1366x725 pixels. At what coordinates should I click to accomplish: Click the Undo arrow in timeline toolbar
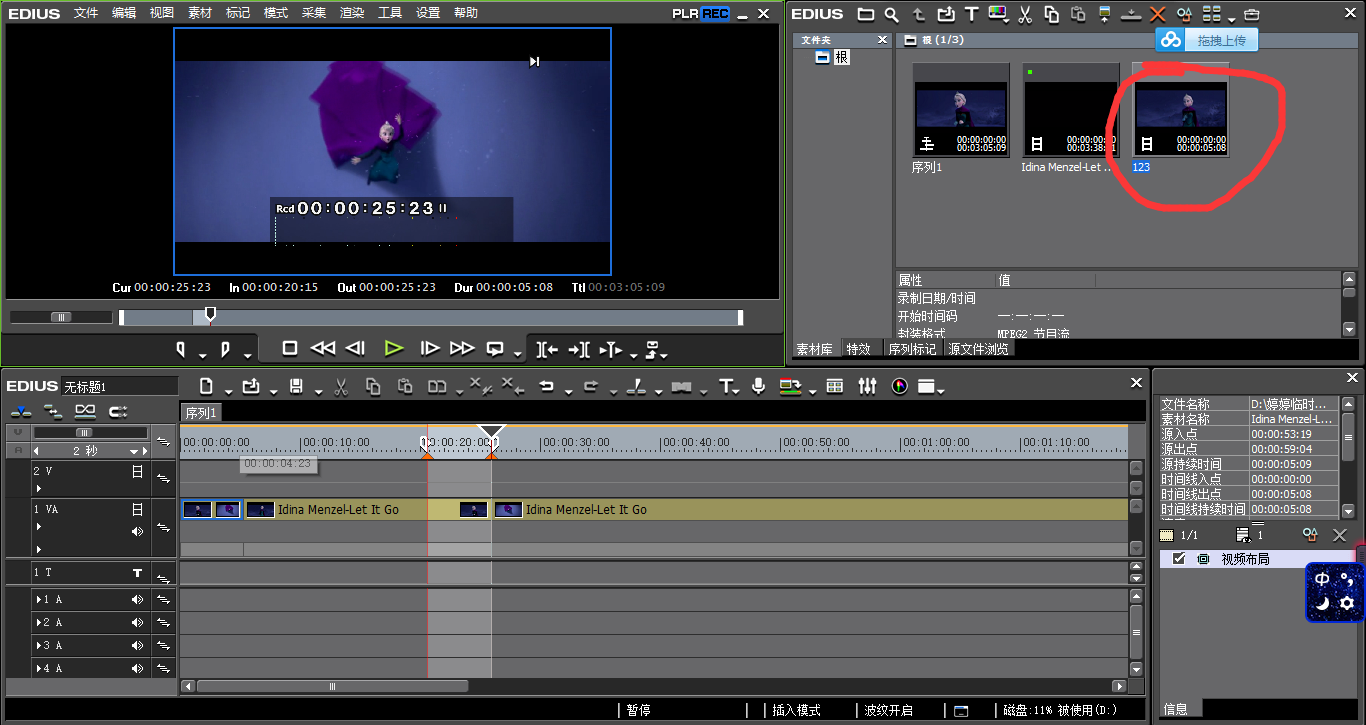546,386
